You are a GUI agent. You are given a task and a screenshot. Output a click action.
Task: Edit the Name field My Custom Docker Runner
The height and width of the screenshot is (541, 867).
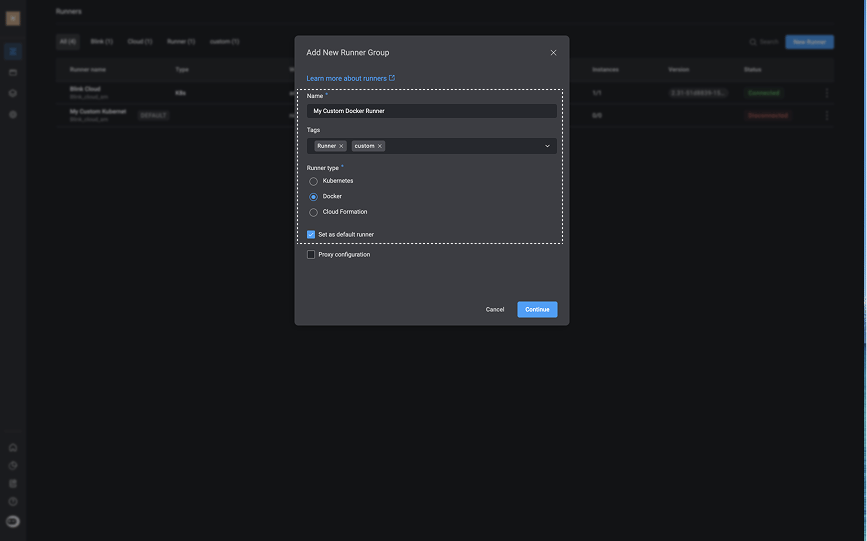[x=431, y=111]
